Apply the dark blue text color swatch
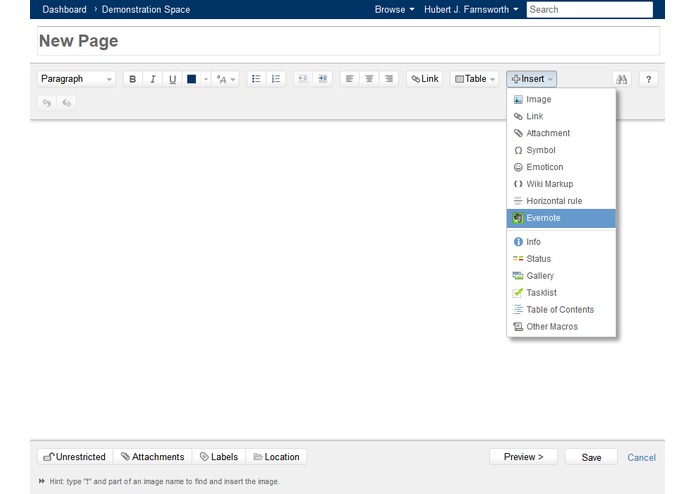This screenshot has width=695, height=494. pos(191,79)
